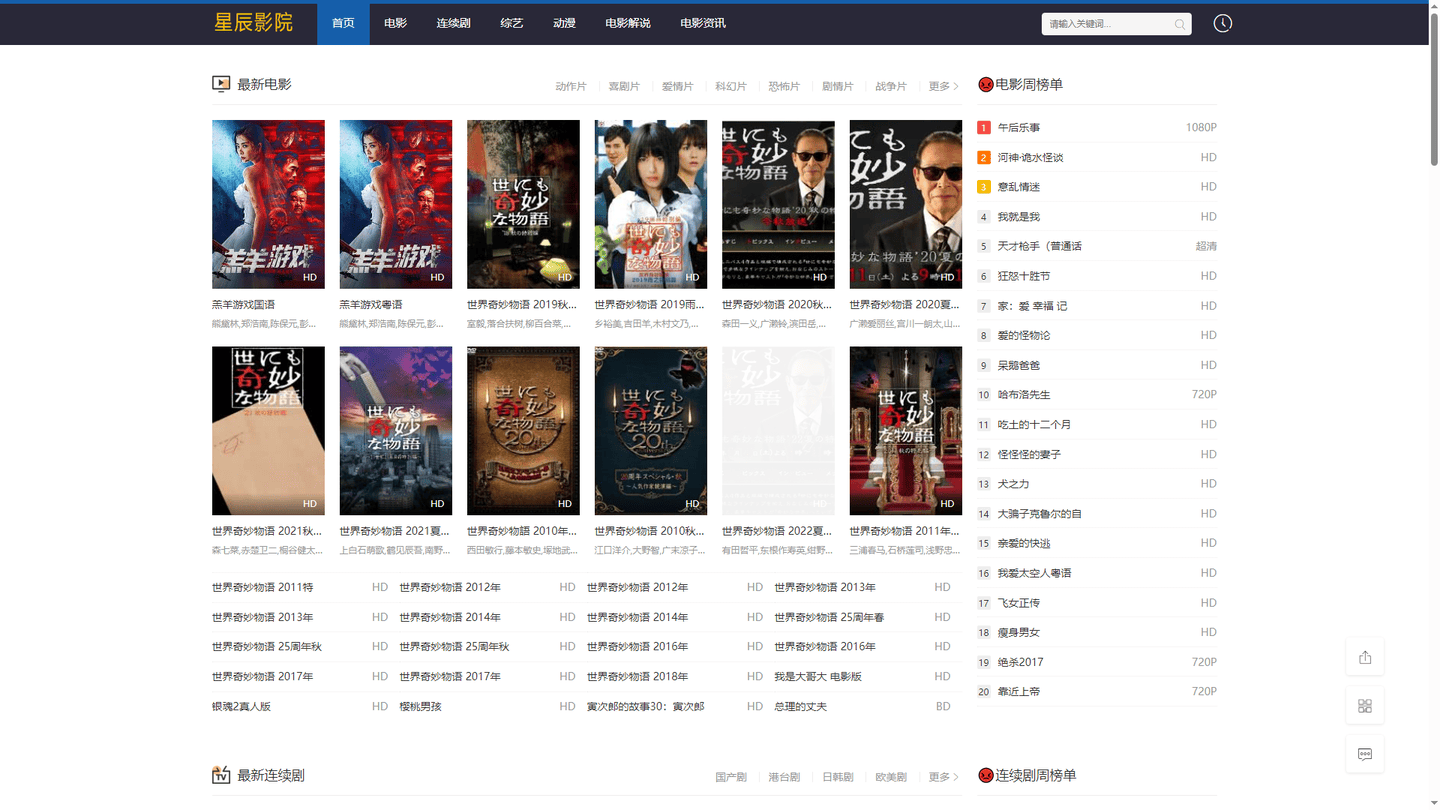Go to the 综艺 navigation item
1440x810 pixels.
pyautogui.click(x=511, y=23)
